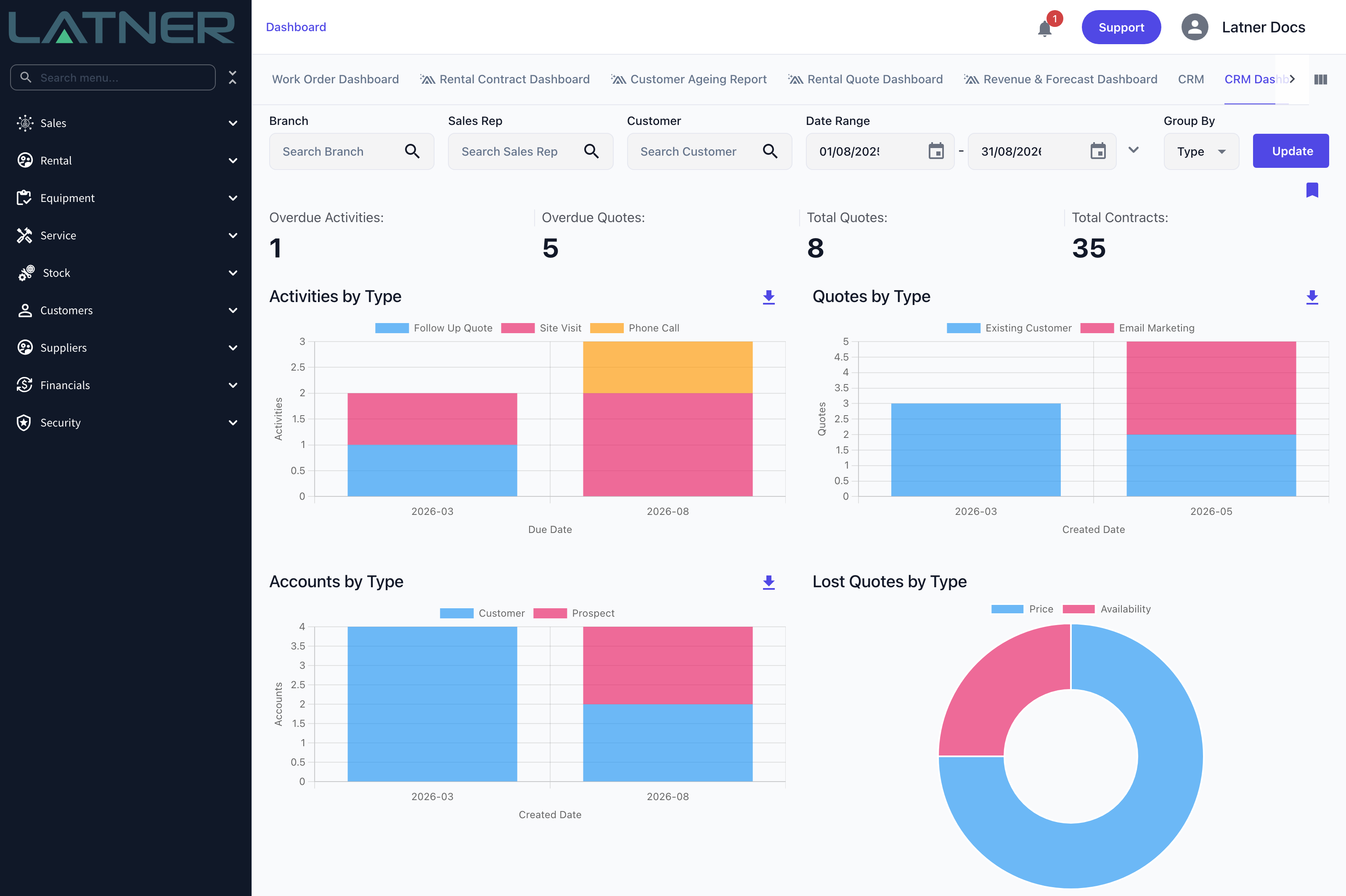Image resolution: width=1346 pixels, height=896 pixels.
Task: Click the Update button
Action: pos(1290,151)
